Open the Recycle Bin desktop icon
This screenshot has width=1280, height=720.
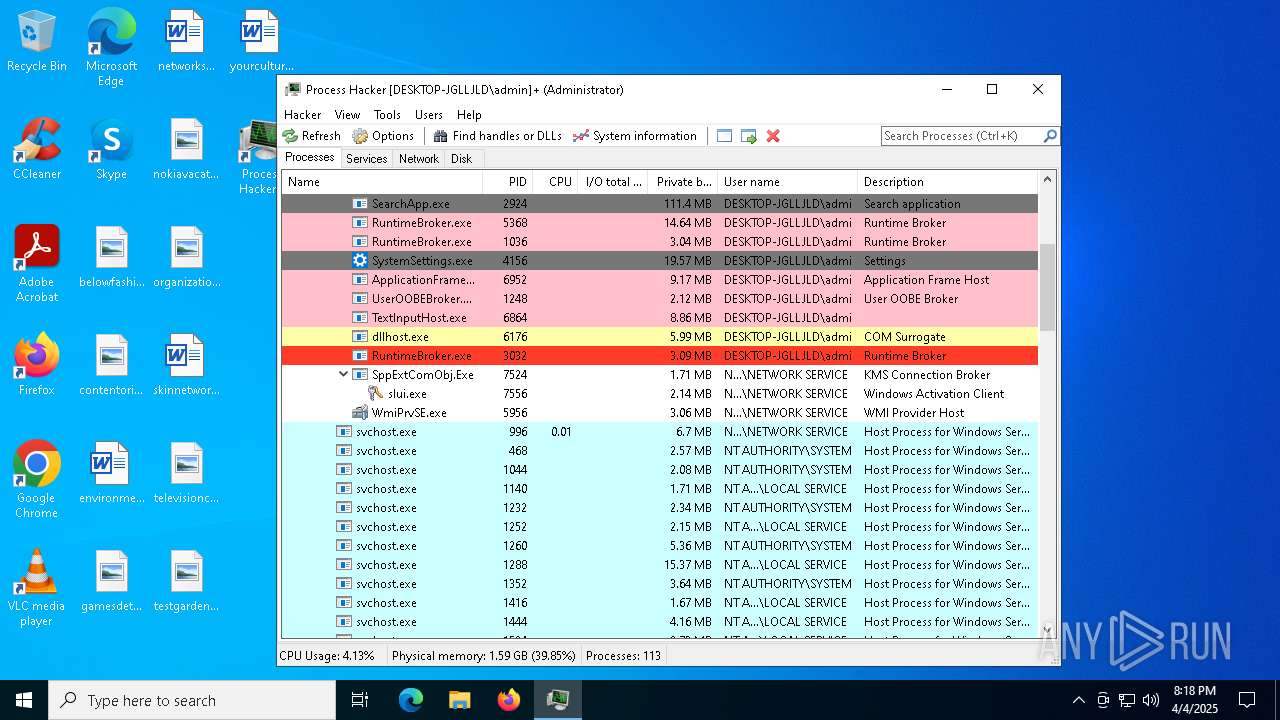(37, 42)
